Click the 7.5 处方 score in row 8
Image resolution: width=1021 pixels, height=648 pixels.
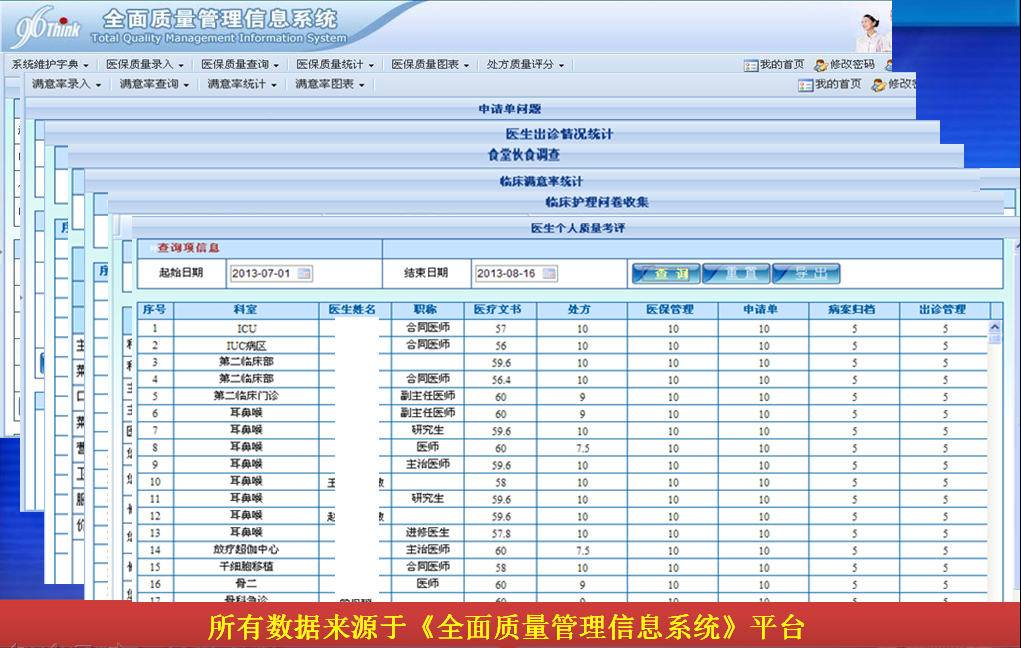(x=581, y=448)
